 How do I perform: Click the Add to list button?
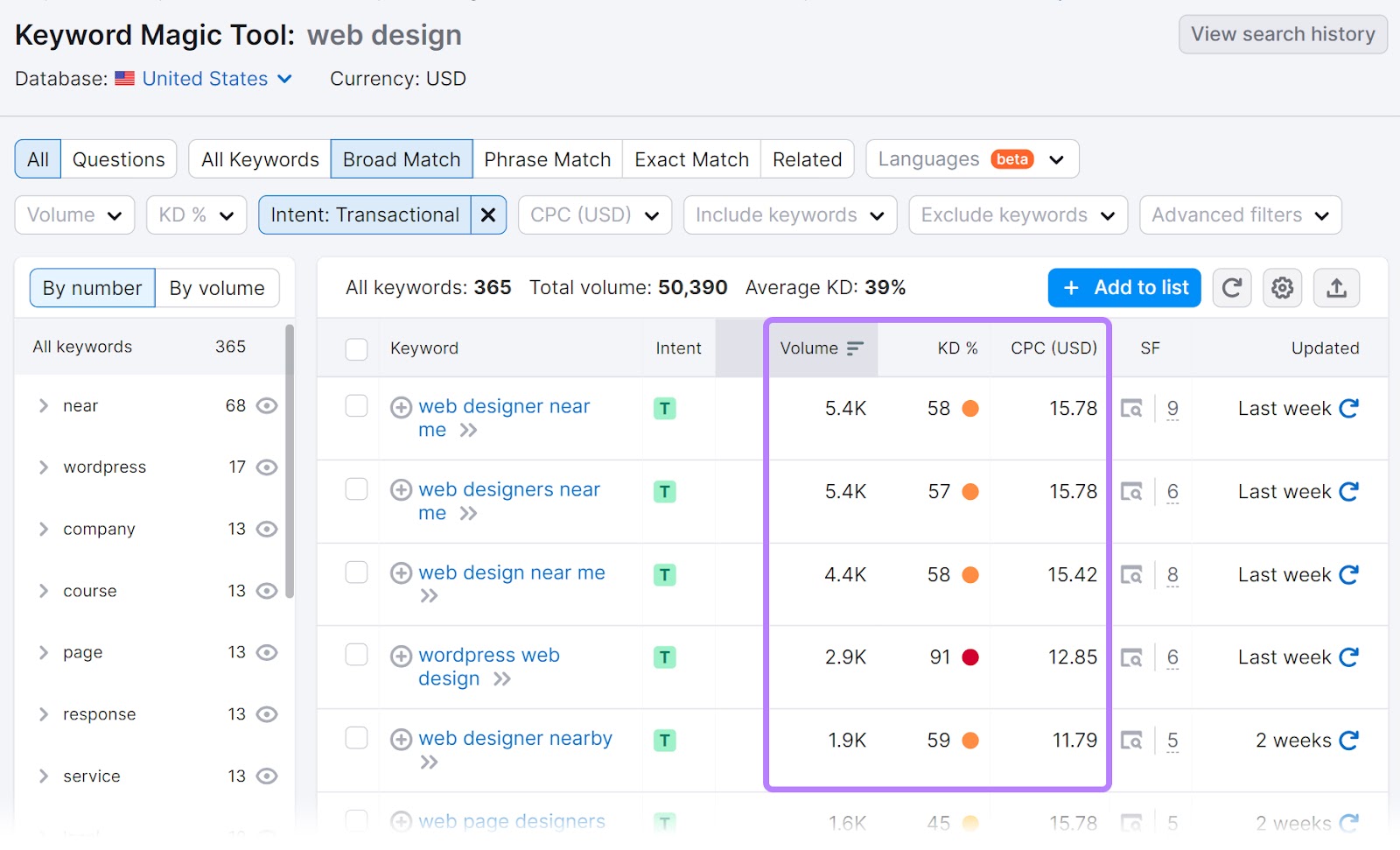click(x=1123, y=287)
